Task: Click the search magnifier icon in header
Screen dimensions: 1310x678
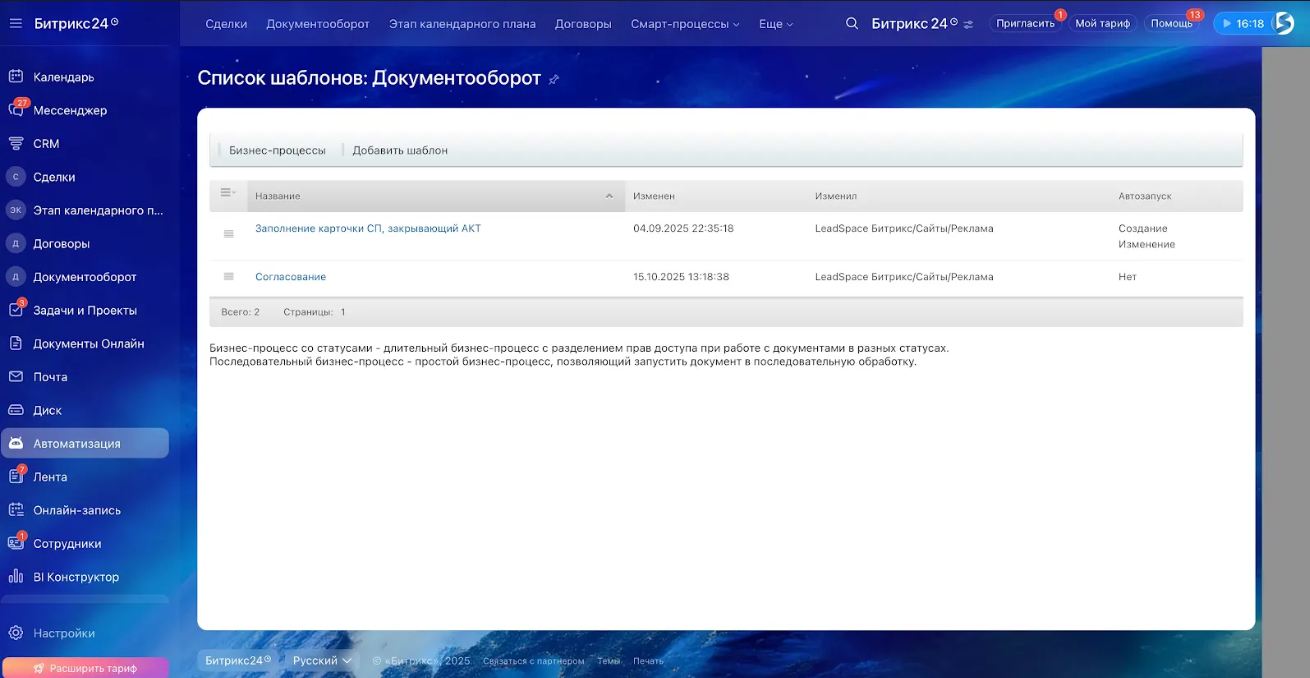Action: tap(852, 23)
